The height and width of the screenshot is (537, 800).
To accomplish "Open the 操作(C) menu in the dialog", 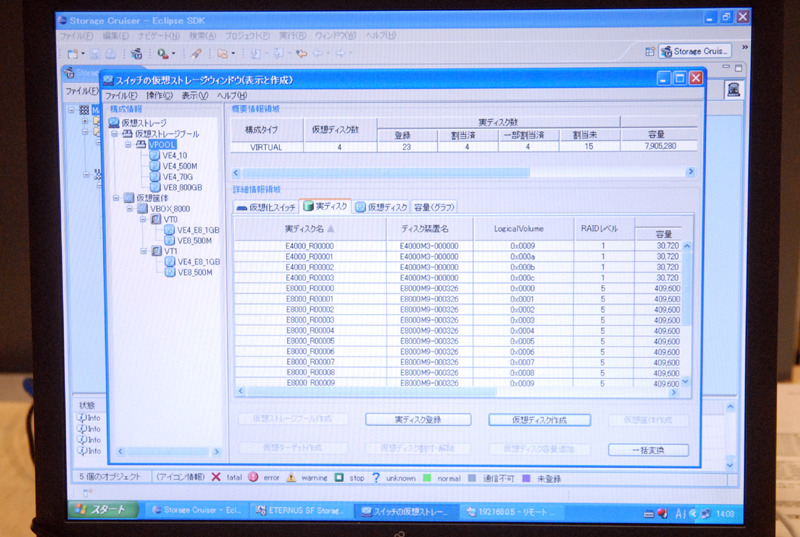I will tap(159, 95).
